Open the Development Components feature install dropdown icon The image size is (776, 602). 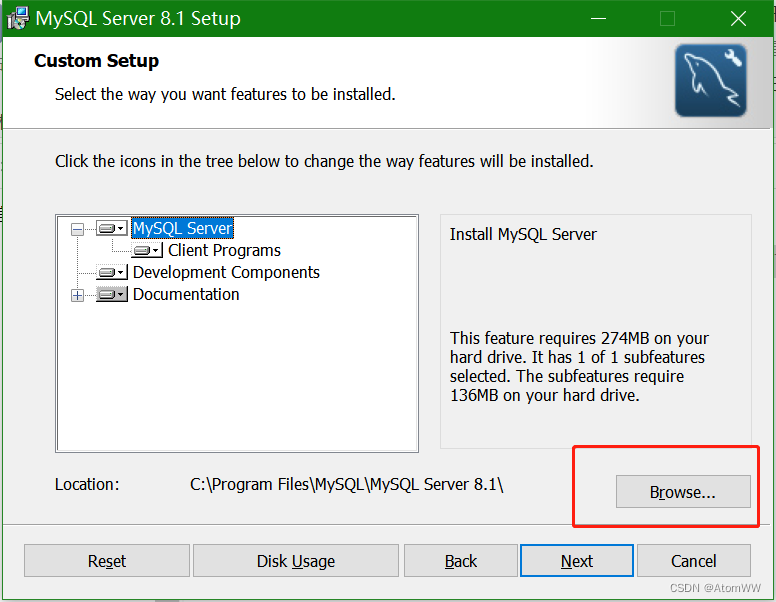(111, 272)
